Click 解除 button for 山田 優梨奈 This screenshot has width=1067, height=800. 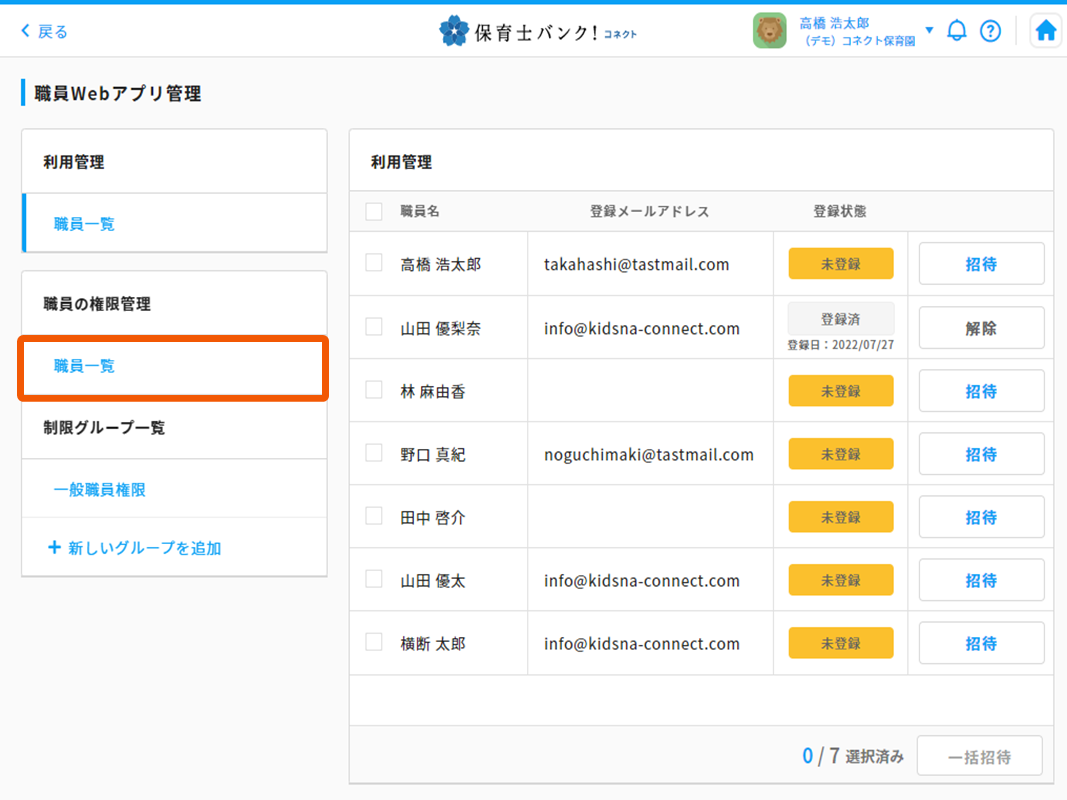coord(981,328)
